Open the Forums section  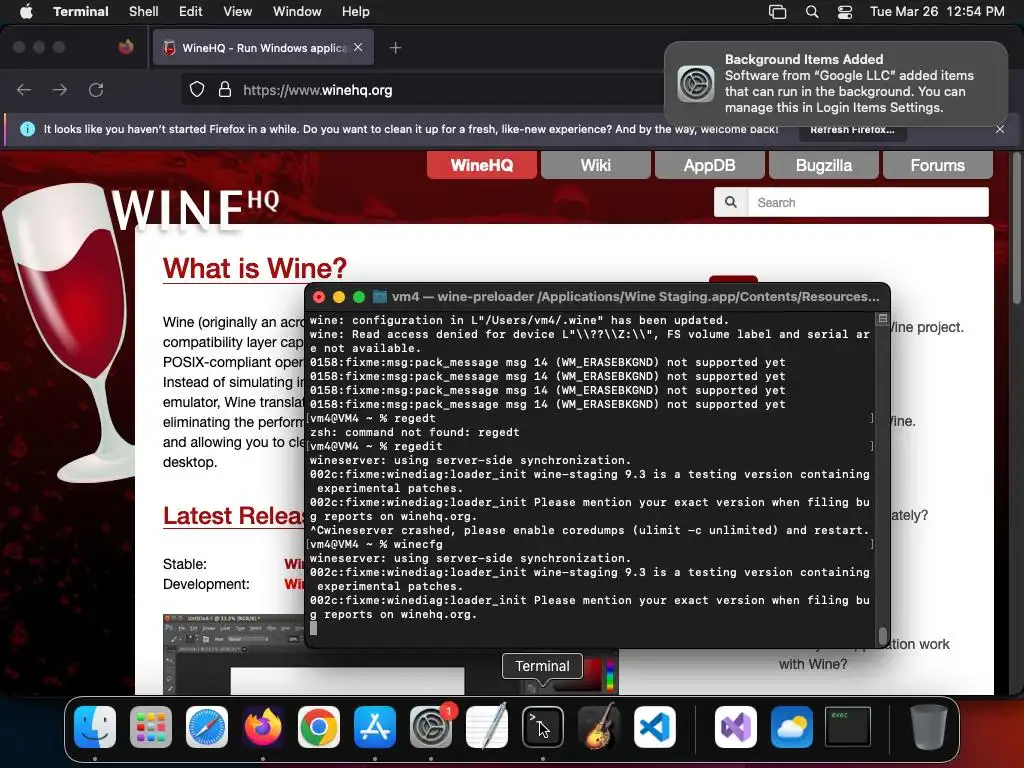[937, 165]
